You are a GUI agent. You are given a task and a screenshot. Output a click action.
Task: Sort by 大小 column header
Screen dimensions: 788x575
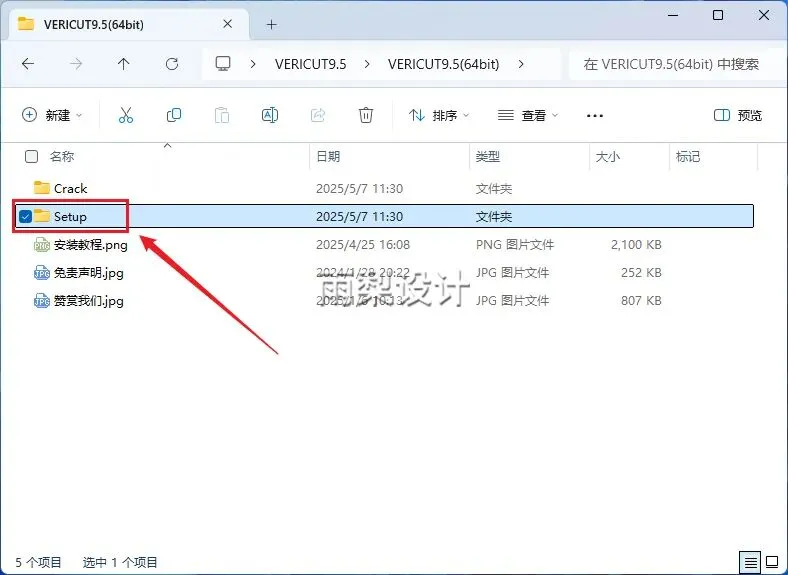point(608,156)
